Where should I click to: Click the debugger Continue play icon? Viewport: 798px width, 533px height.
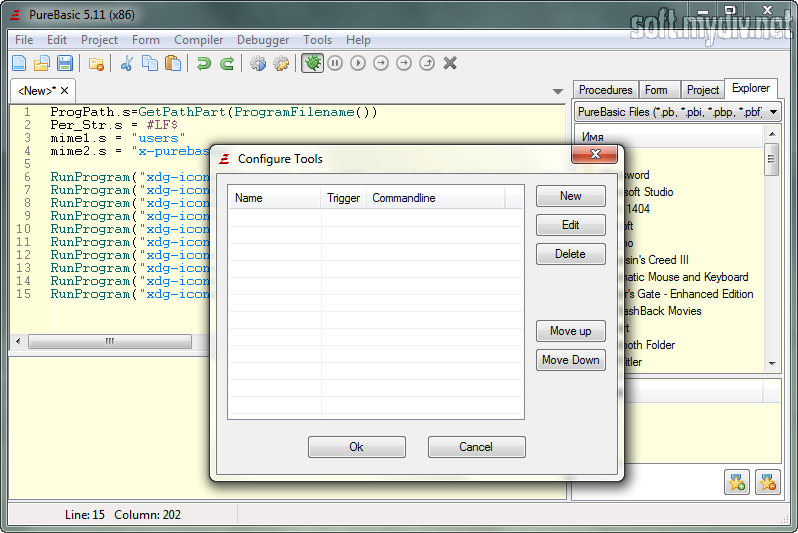pyautogui.click(x=358, y=63)
